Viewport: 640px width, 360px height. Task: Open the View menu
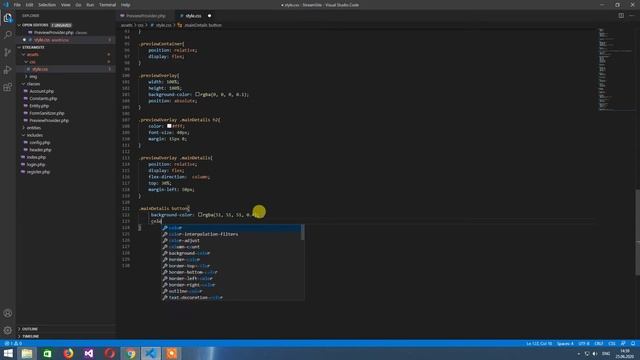coord(66,5)
